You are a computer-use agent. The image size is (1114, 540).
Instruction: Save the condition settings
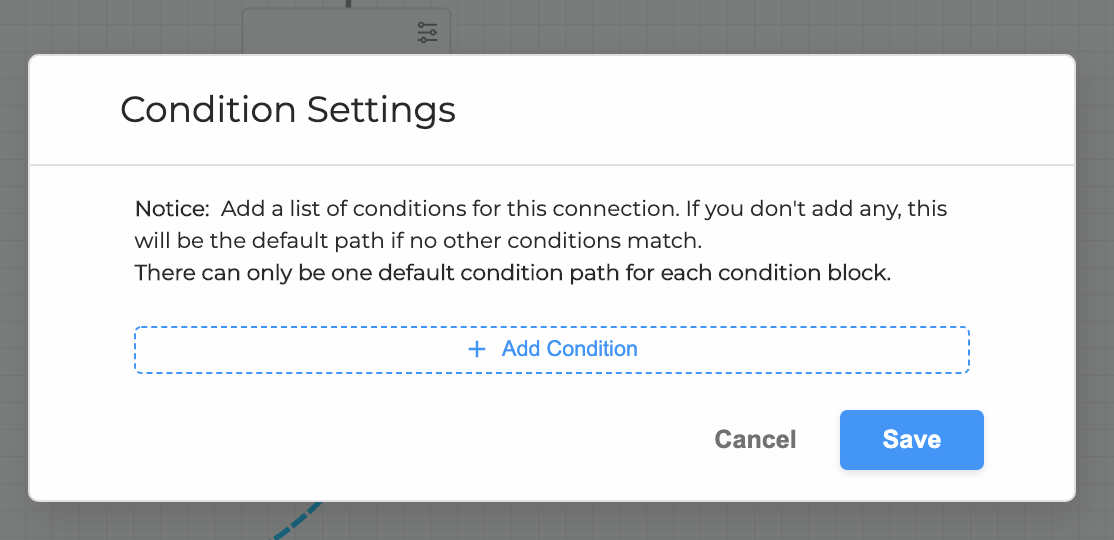[x=911, y=440]
